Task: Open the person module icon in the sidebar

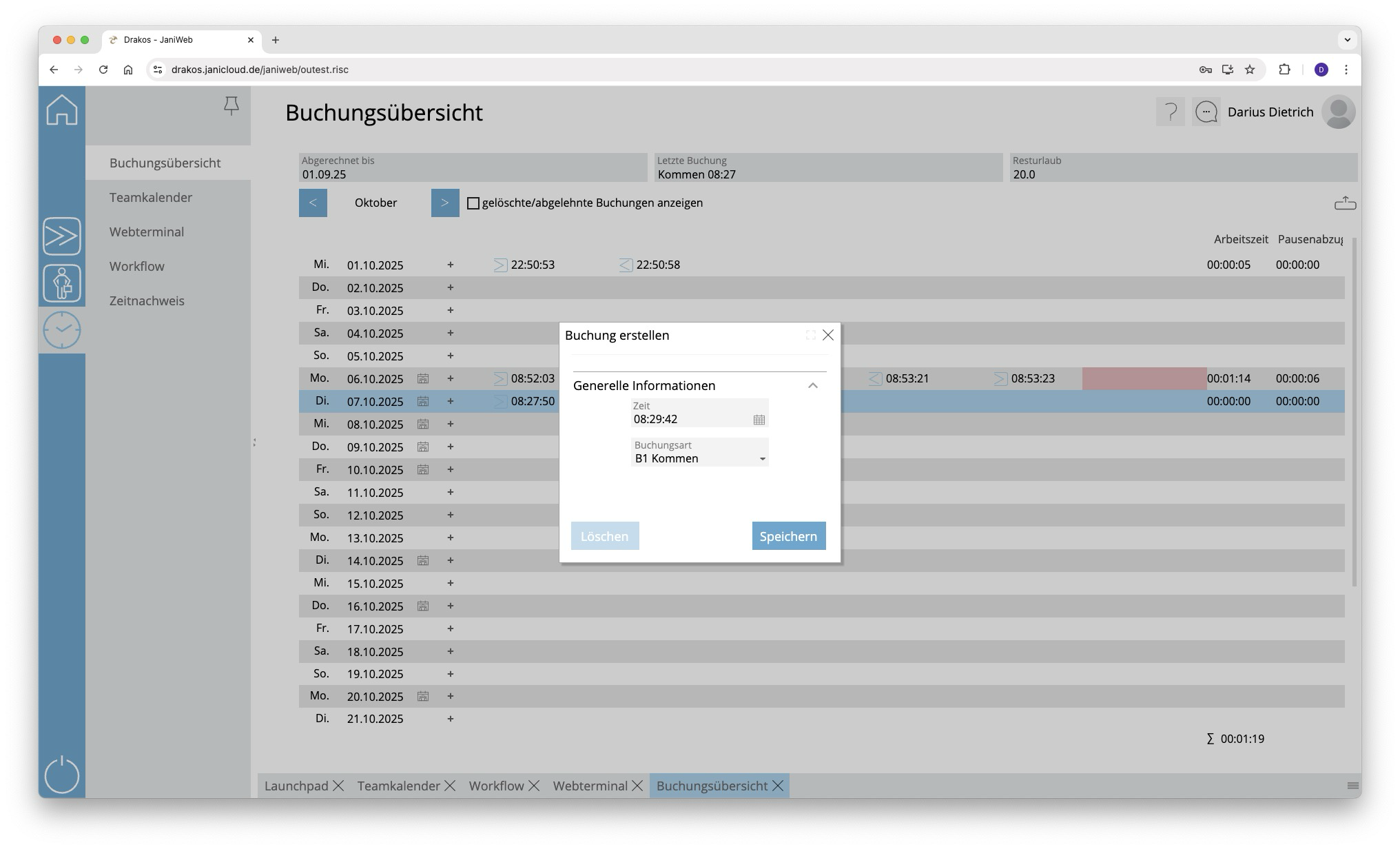Action: tap(62, 283)
